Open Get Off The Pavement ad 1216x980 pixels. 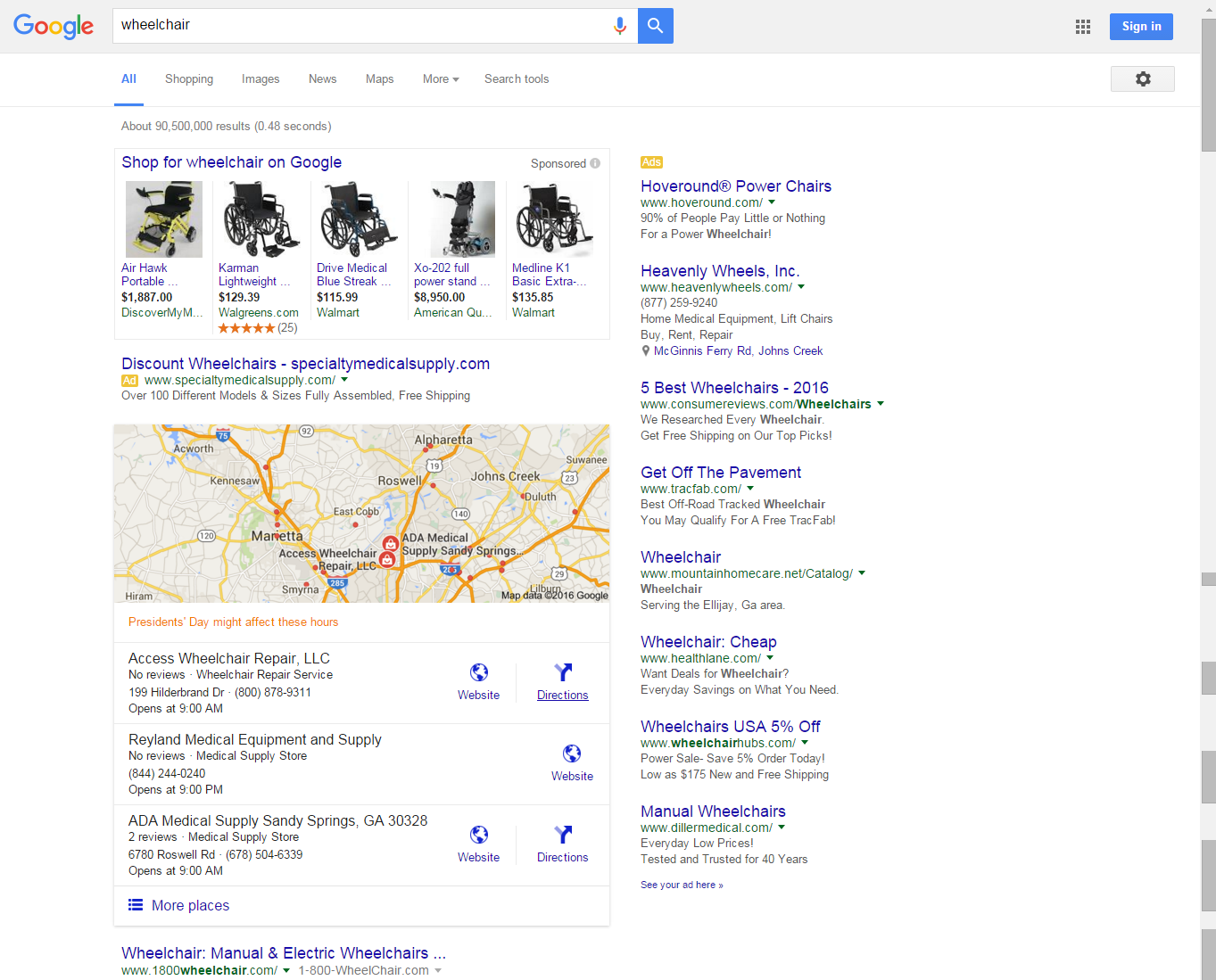click(x=721, y=473)
